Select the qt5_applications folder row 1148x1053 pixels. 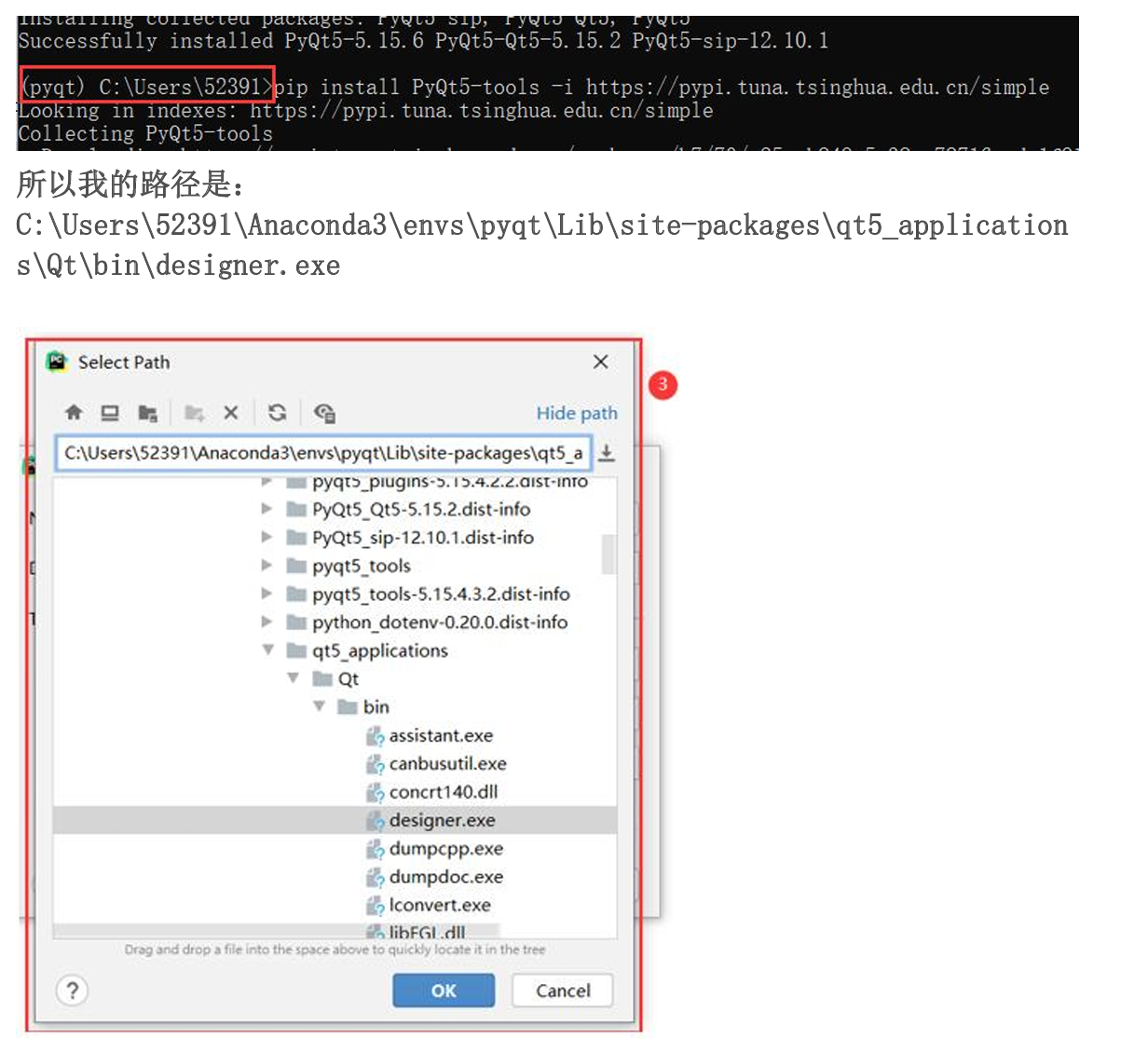(x=335, y=650)
